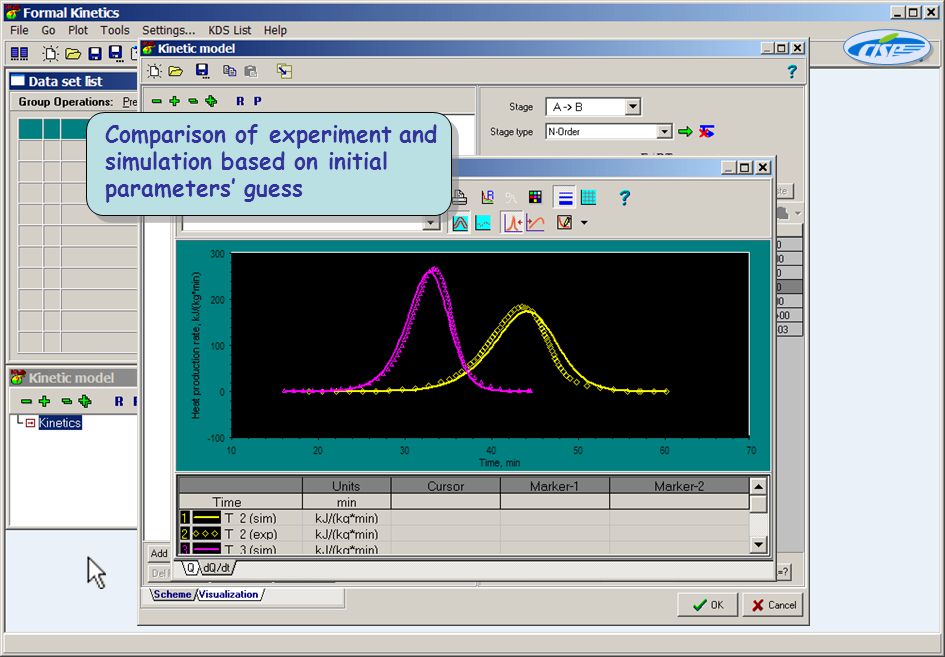The height and width of the screenshot is (657, 945).
Task: Open the Go menu
Action: click(48, 30)
